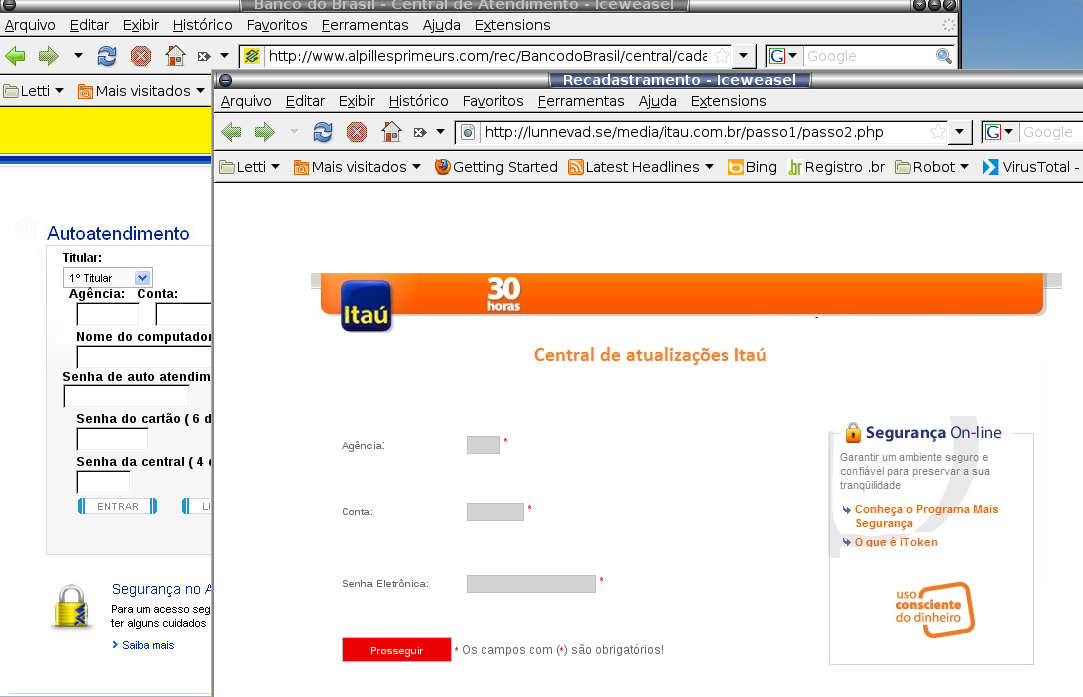The height and width of the screenshot is (697, 1083).
Task: Open the Titular dropdown on Banco do Brasil page
Action: [x=107, y=278]
